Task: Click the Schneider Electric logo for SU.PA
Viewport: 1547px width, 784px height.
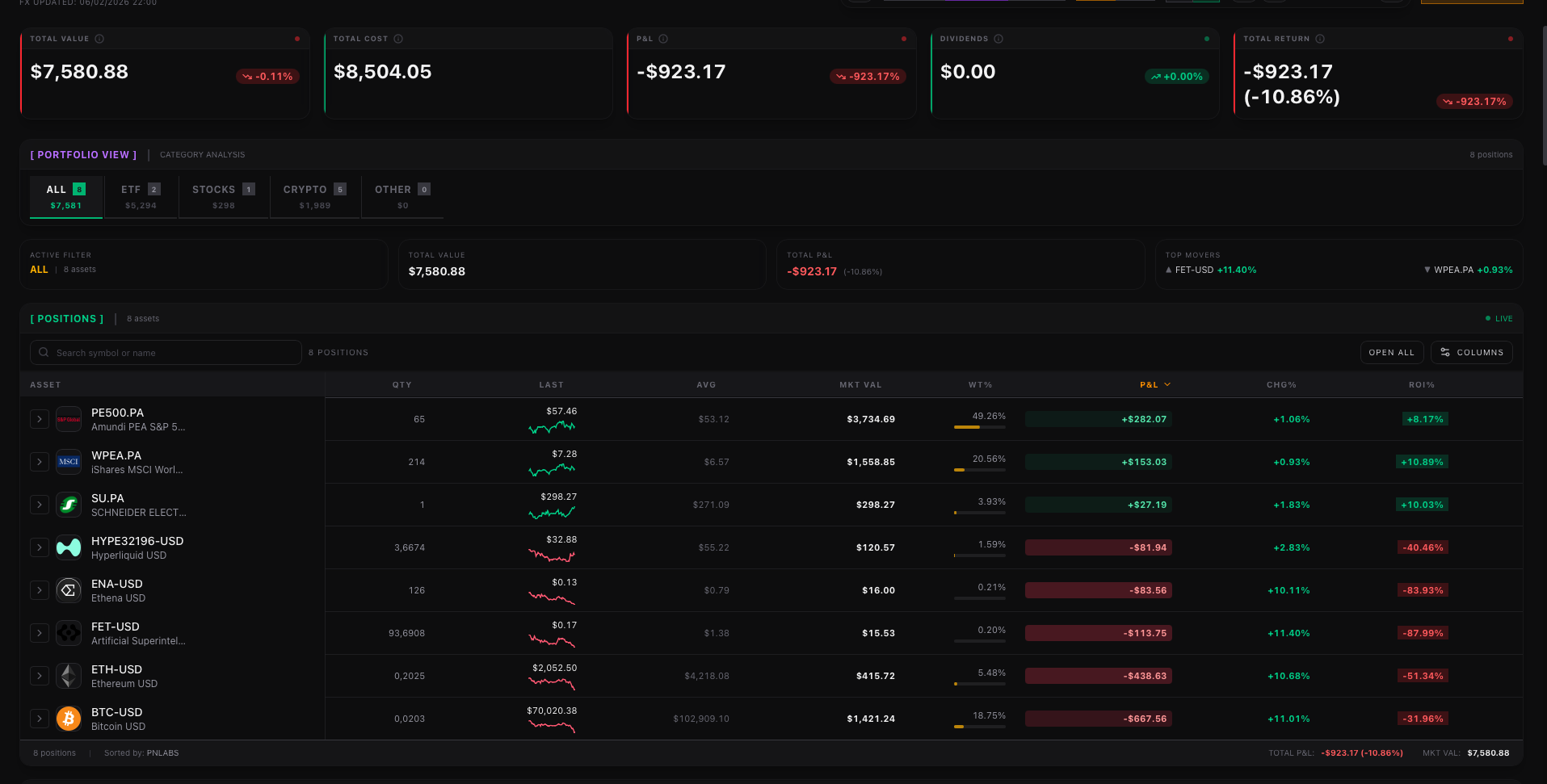Action: pos(69,504)
